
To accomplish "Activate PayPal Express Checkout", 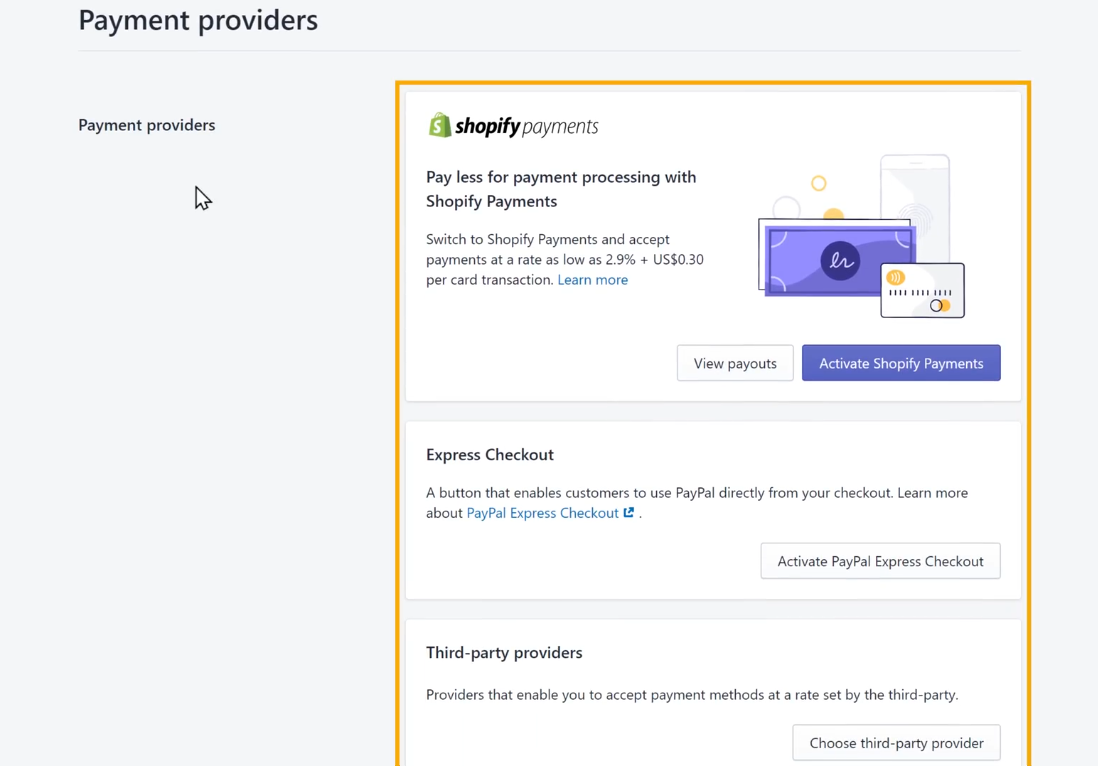I will click(880, 561).
